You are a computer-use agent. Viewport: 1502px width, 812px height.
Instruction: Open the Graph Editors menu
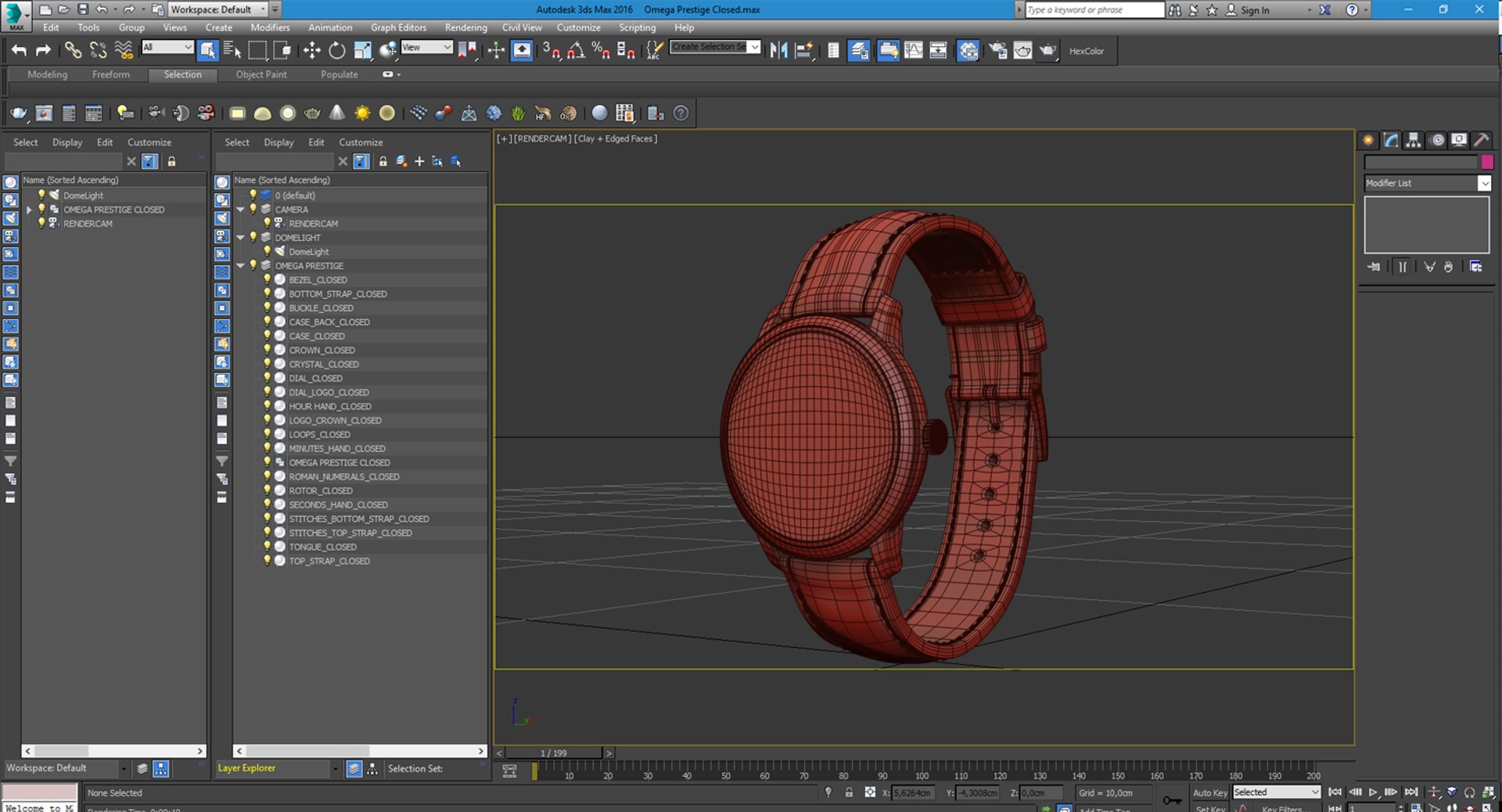(x=398, y=27)
